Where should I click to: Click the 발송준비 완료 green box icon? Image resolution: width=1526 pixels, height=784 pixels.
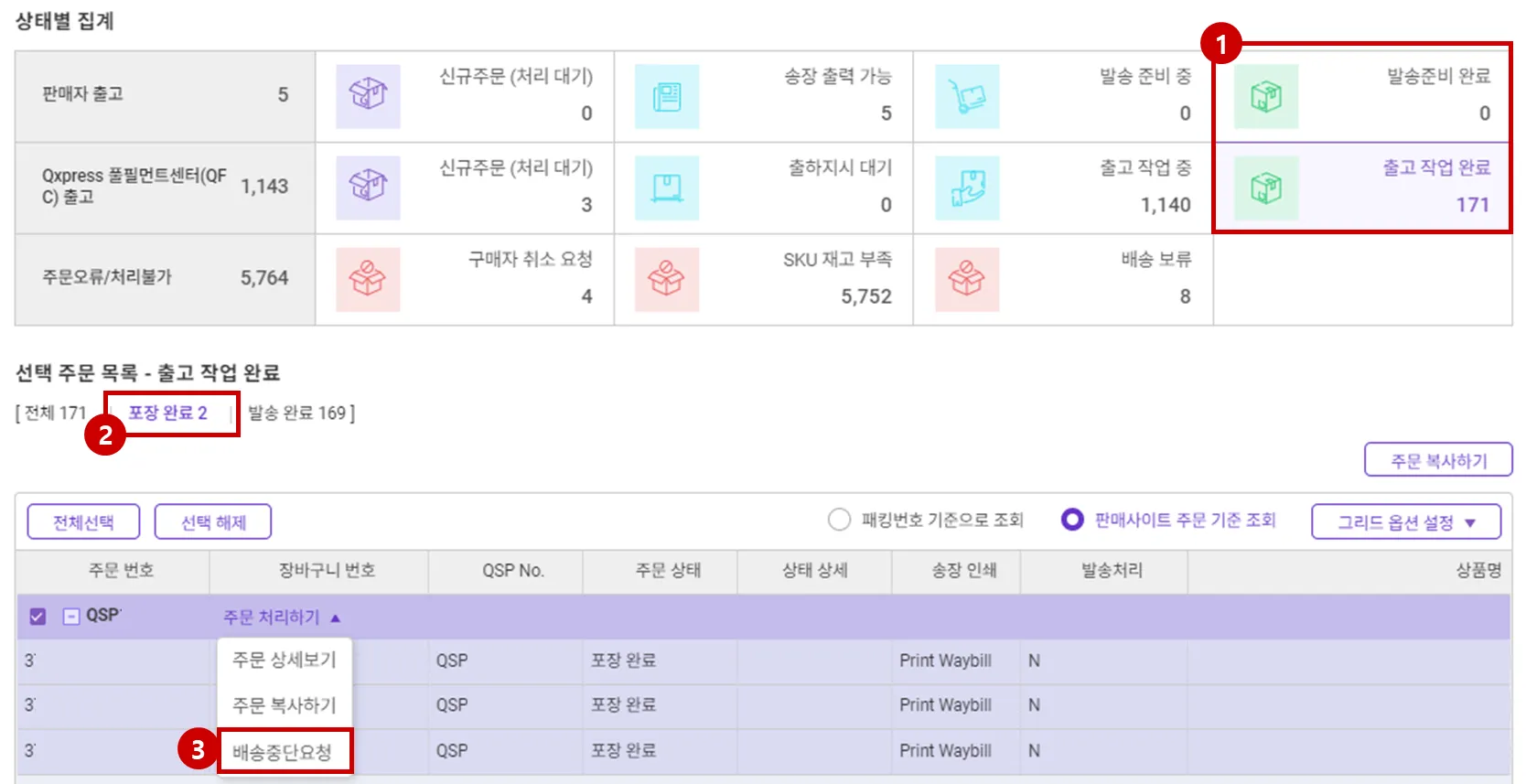[1266, 96]
